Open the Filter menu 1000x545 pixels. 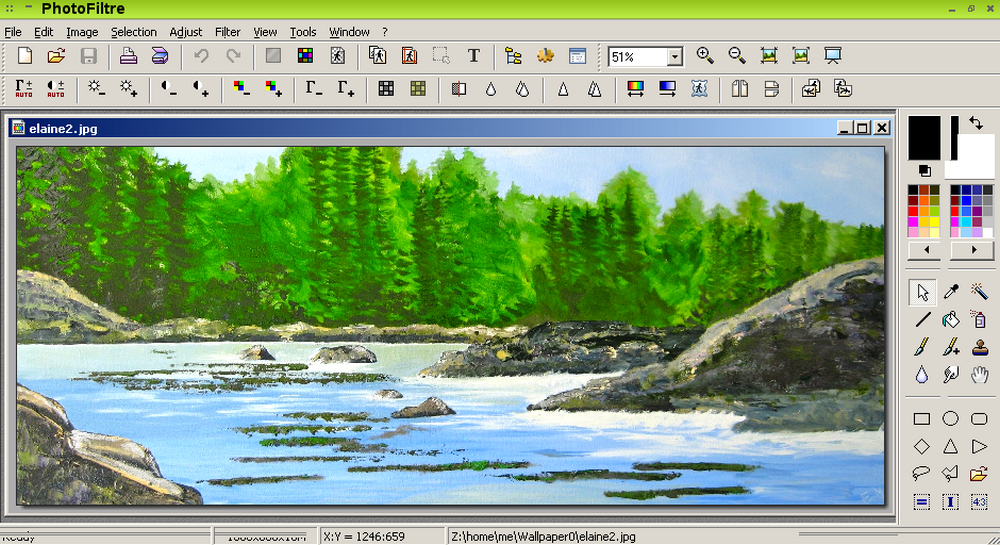228,32
